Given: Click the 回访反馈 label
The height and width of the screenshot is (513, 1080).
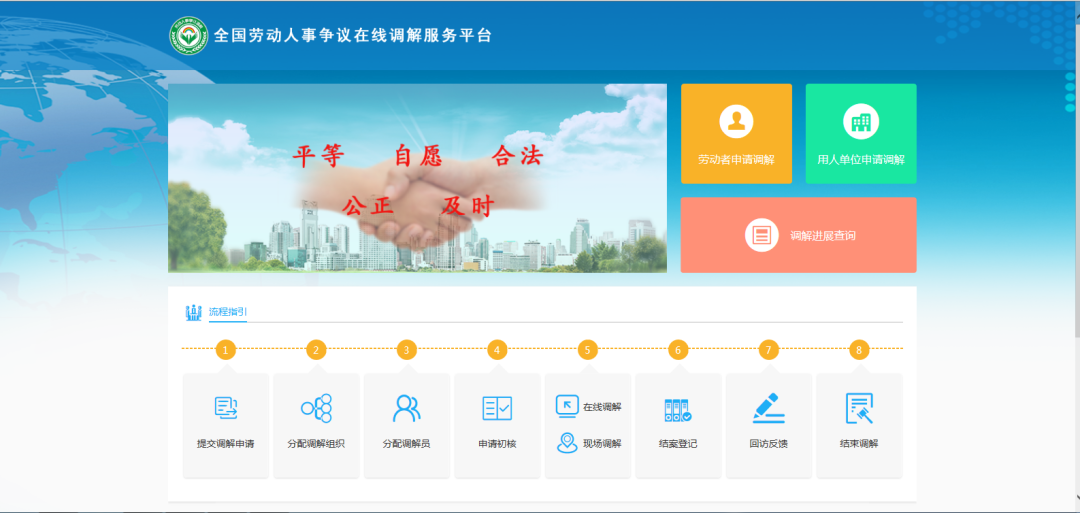Looking at the screenshot, I should (769, 444).
